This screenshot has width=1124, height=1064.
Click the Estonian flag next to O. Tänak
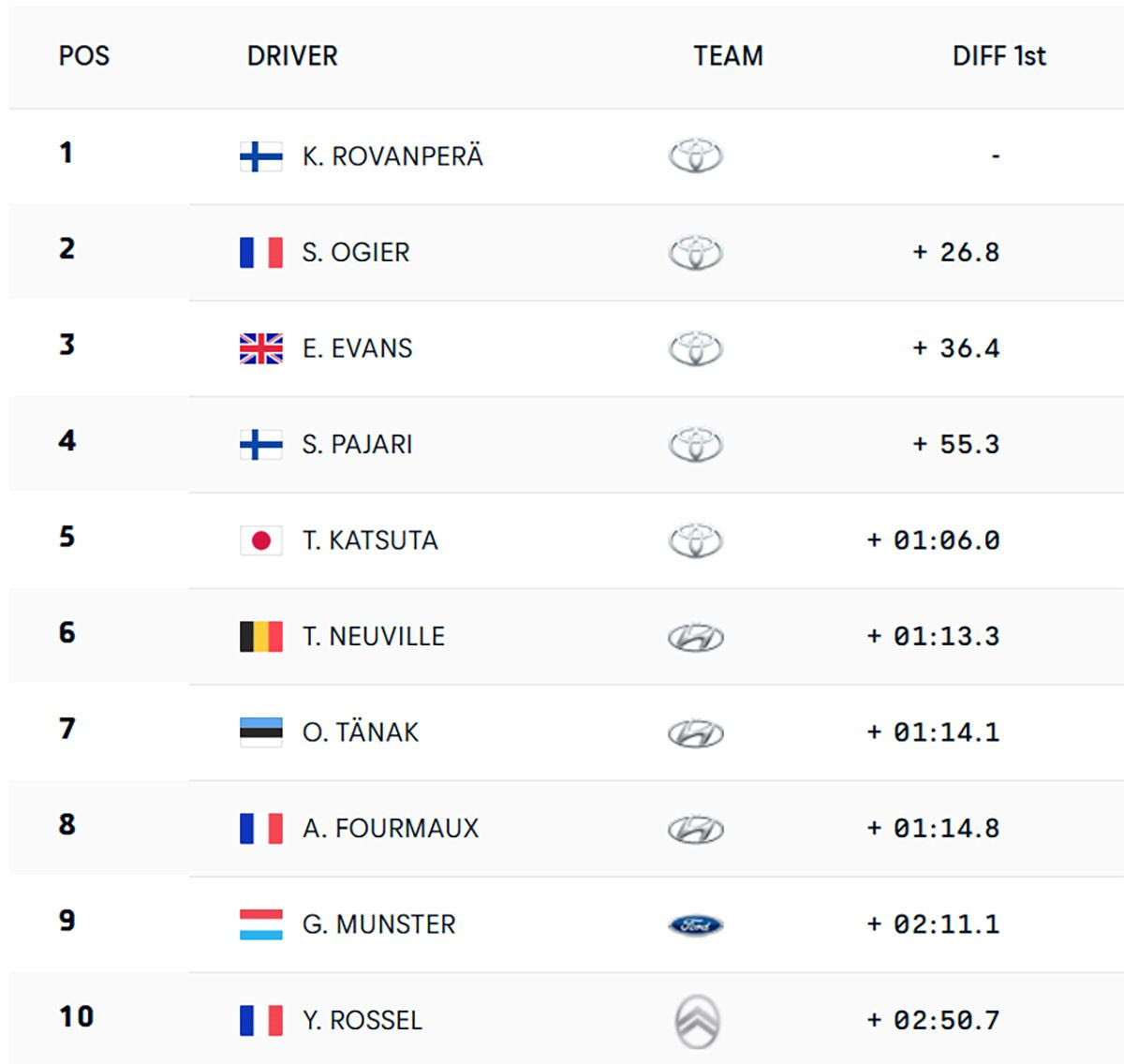261,732
